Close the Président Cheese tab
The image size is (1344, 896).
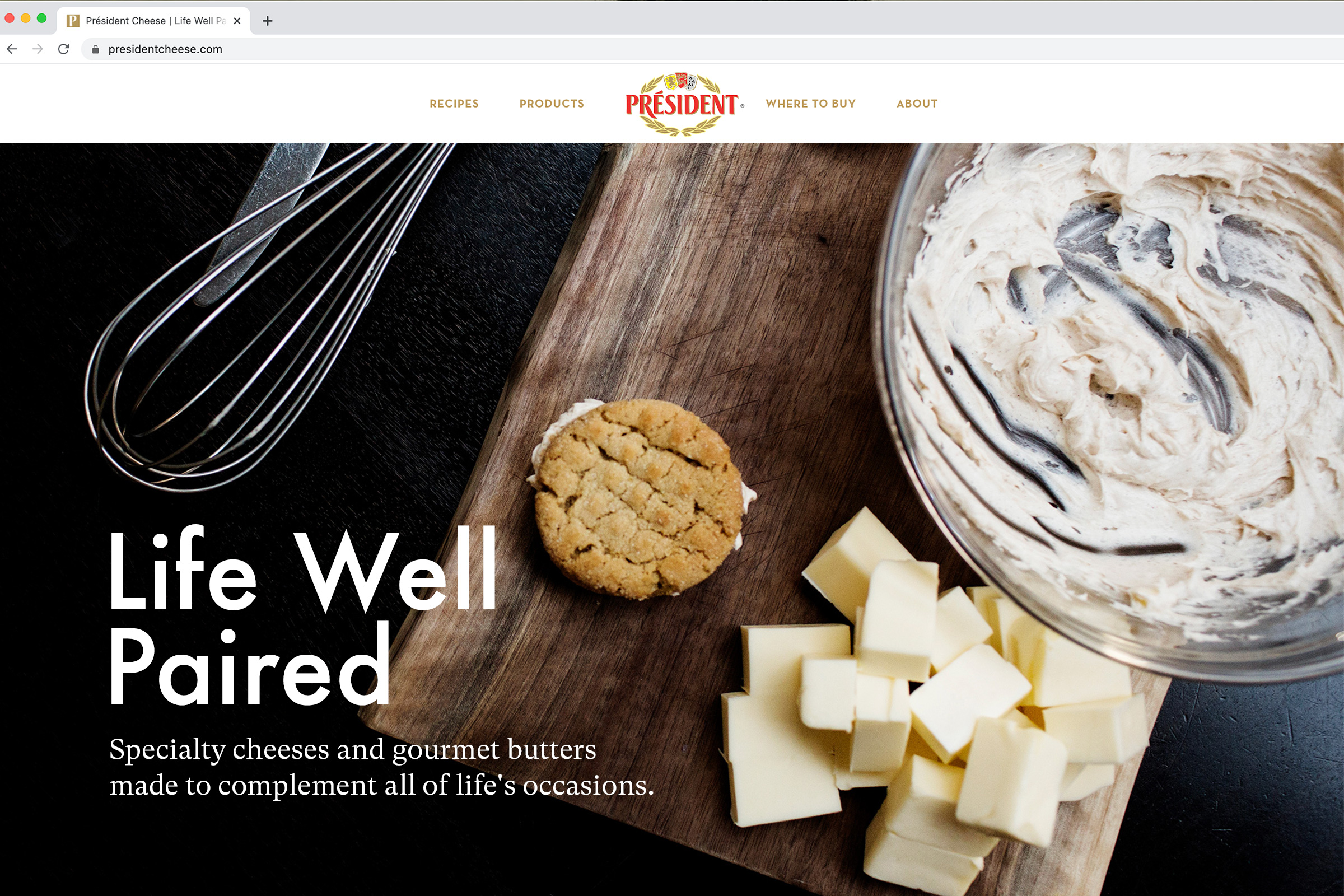(x=237, y=21)
